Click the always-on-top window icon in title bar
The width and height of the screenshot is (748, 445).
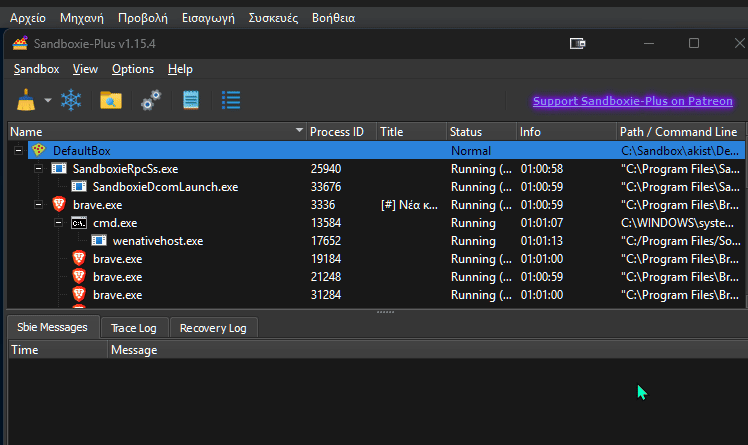pos(578,43)
